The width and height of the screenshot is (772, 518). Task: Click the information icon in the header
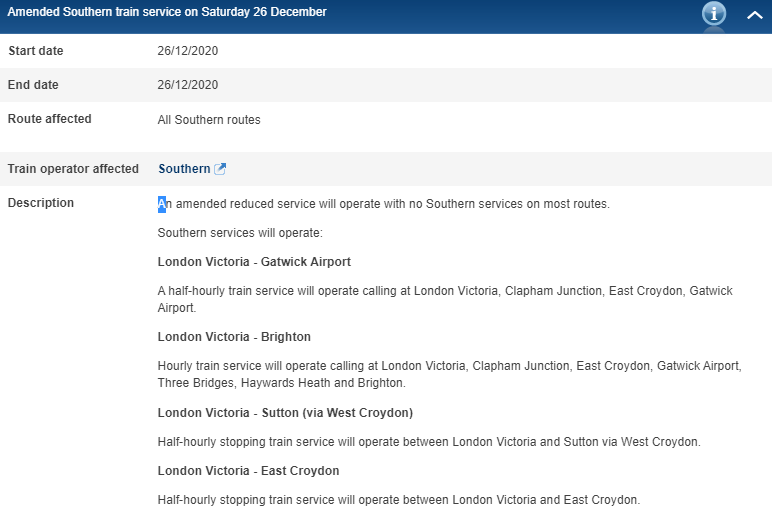pos(714,13)
